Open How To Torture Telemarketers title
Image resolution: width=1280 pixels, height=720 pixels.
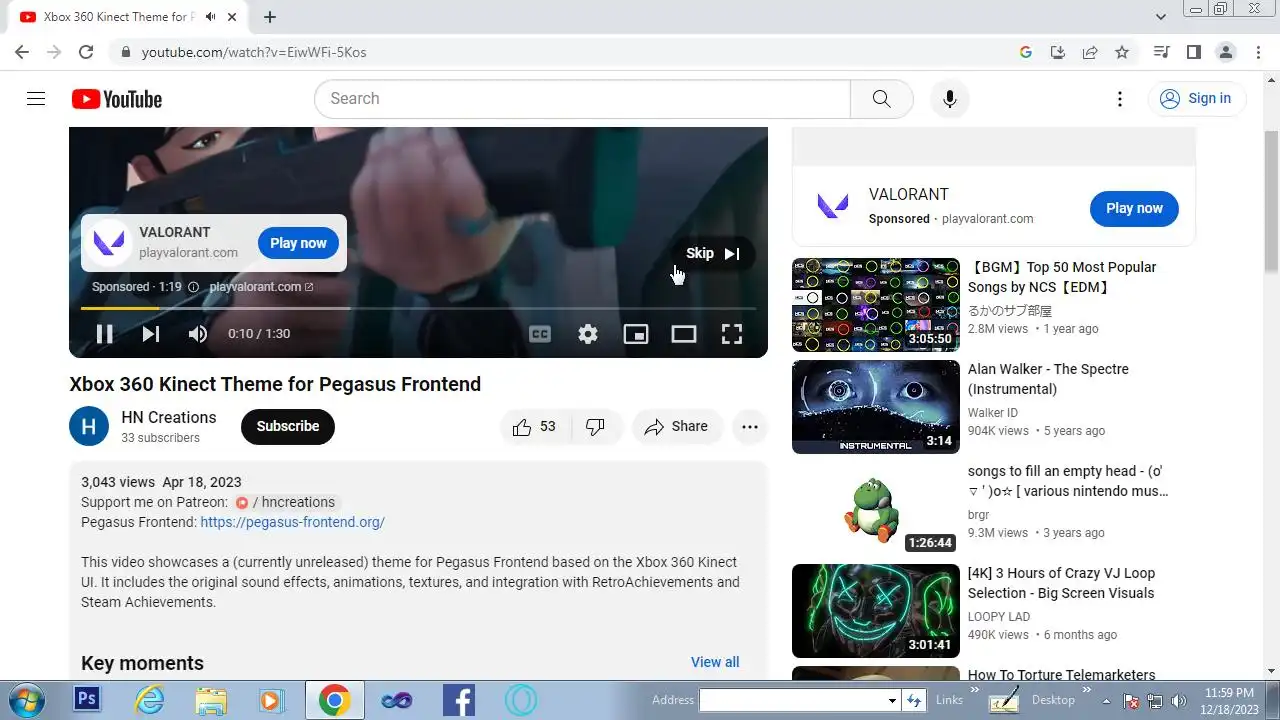(1061, 675)
